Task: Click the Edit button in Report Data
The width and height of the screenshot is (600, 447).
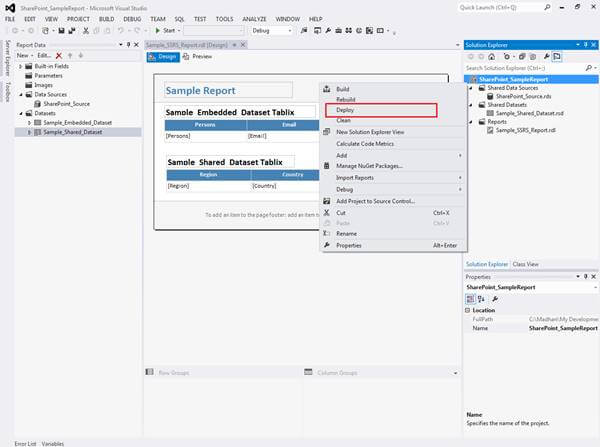Action: tap(44, 55)
